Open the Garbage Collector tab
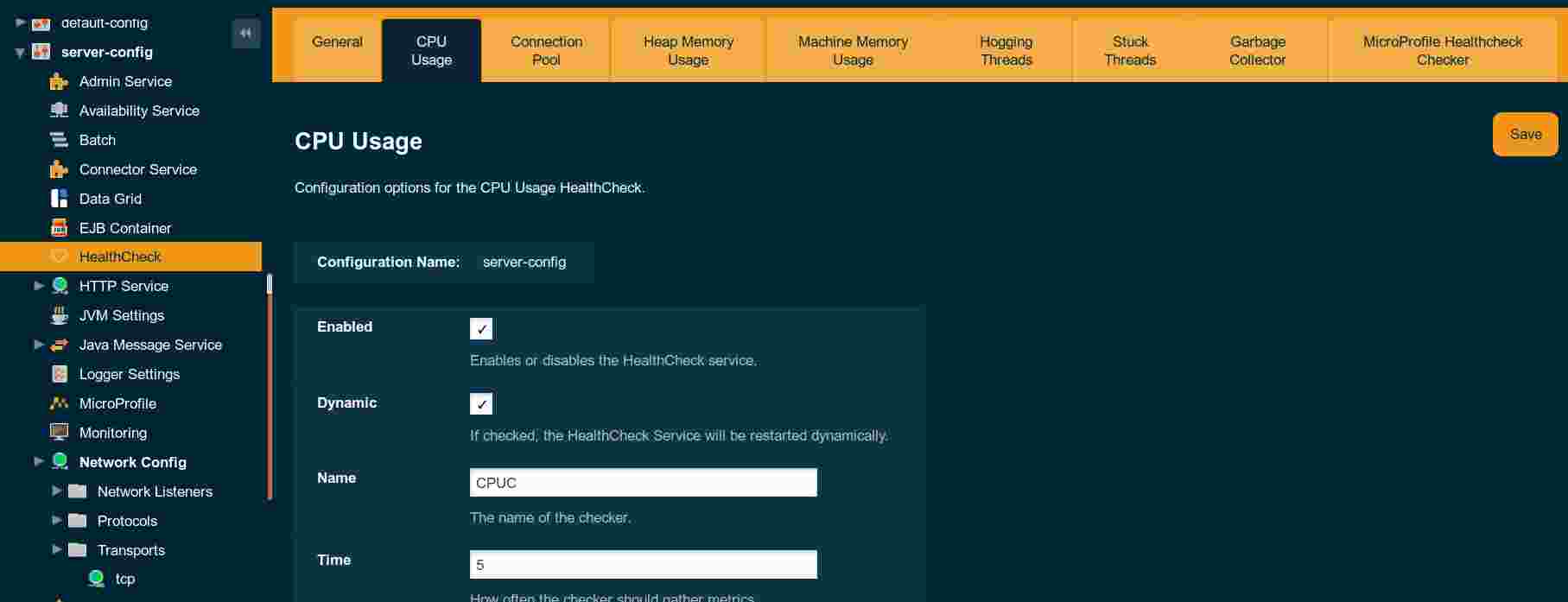 coord(1257,51)
